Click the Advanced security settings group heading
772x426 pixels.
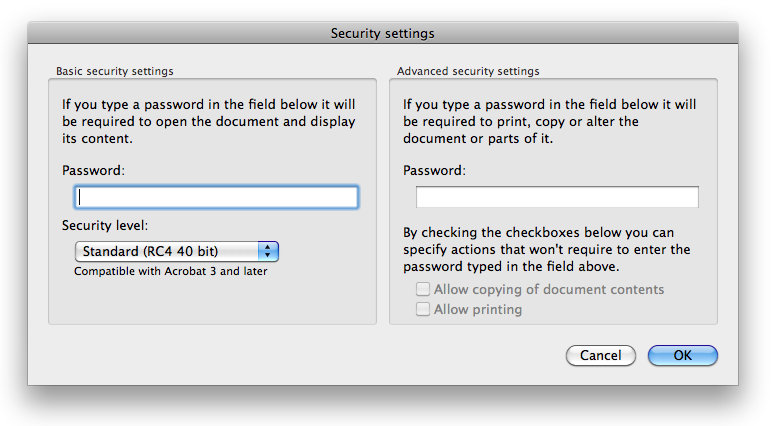[x=468, y=71]
